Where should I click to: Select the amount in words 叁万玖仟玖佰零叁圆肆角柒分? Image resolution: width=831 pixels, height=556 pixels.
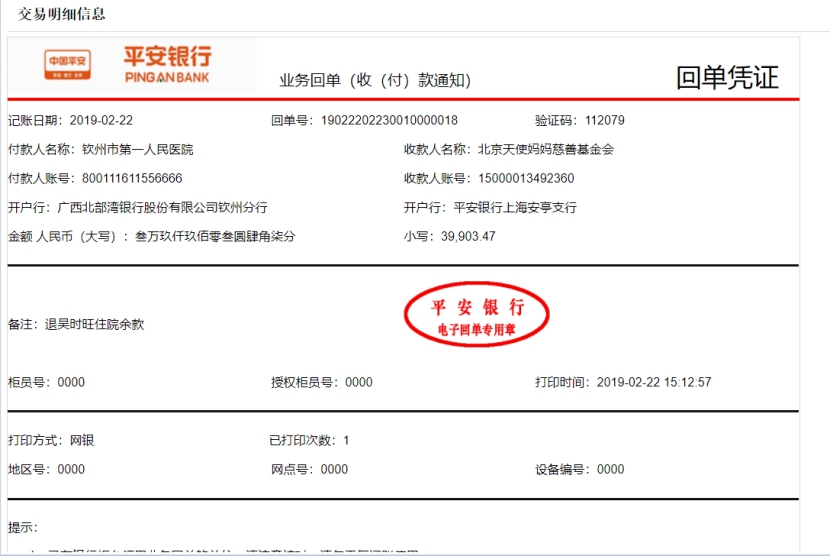pyautogui.click(x=215, y=236)
